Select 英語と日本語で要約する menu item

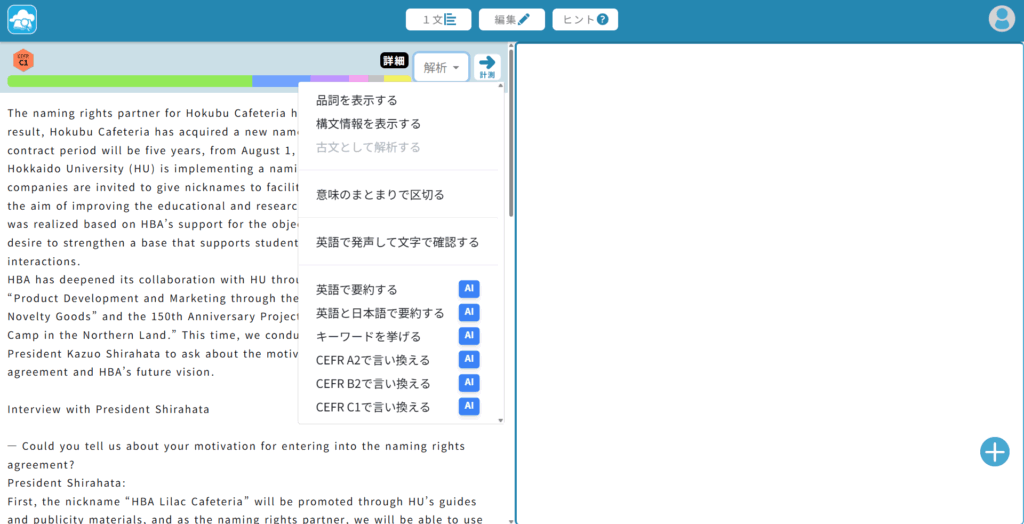(380, 313)
